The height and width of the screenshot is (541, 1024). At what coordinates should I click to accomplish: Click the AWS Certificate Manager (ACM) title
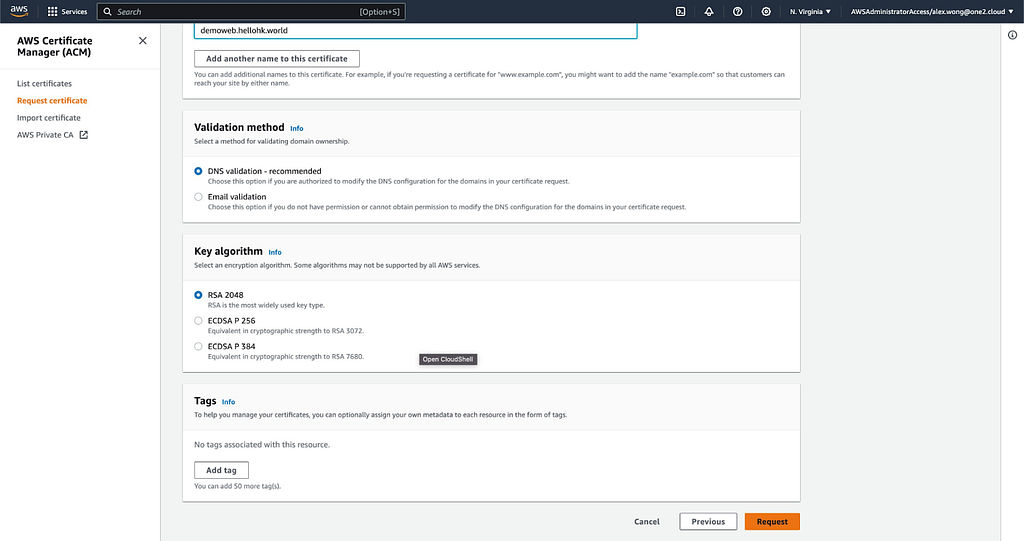[x=55, y=46]
